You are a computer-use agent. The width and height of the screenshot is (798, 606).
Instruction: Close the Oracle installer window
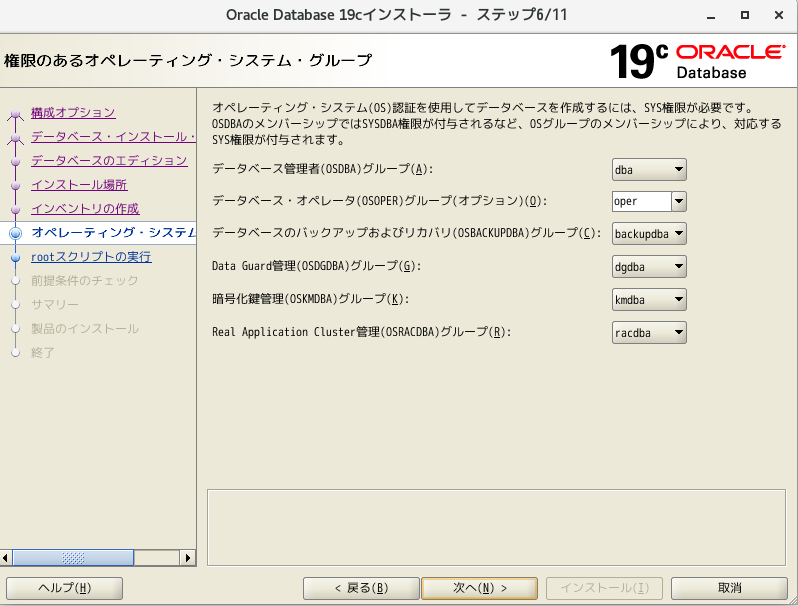click(x=779, y=15)
